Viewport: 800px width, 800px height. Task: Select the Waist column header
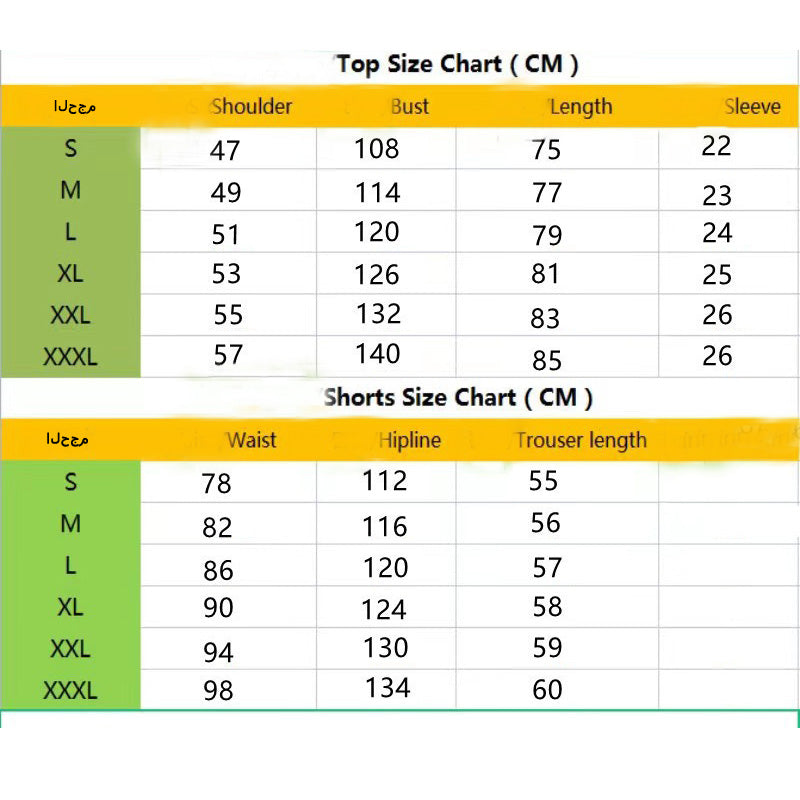(x=251, y=440)
